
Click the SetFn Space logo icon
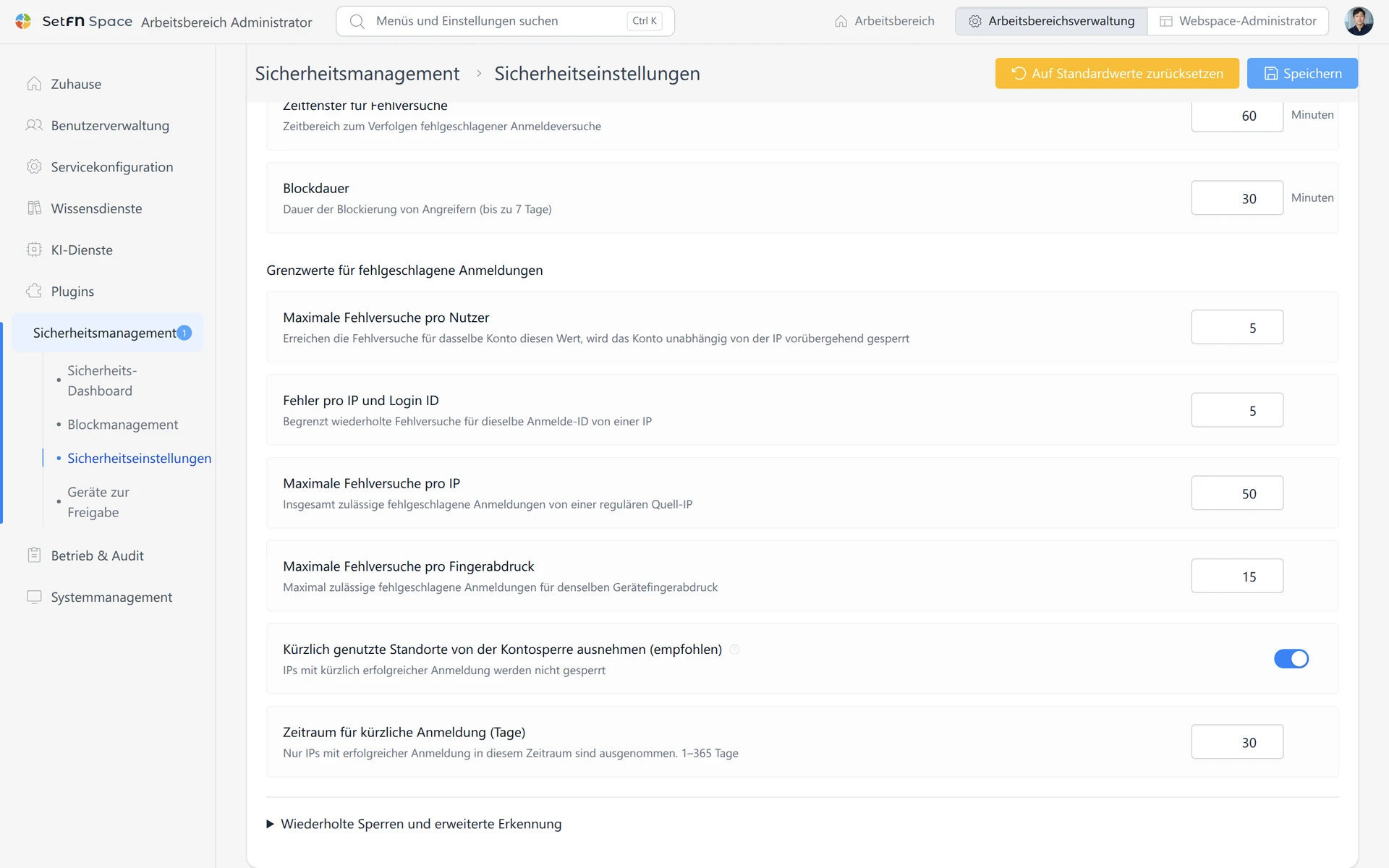pyautogui.click(x=24, y=21)
